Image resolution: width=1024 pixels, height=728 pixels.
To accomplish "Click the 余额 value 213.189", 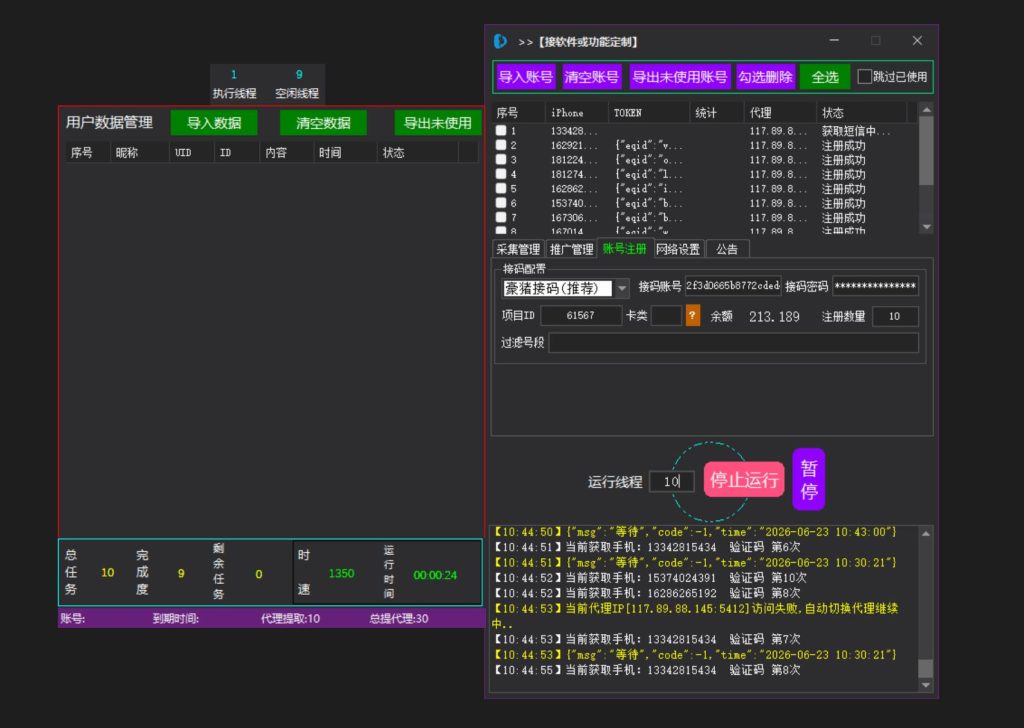I will click(x=774, y=317).
